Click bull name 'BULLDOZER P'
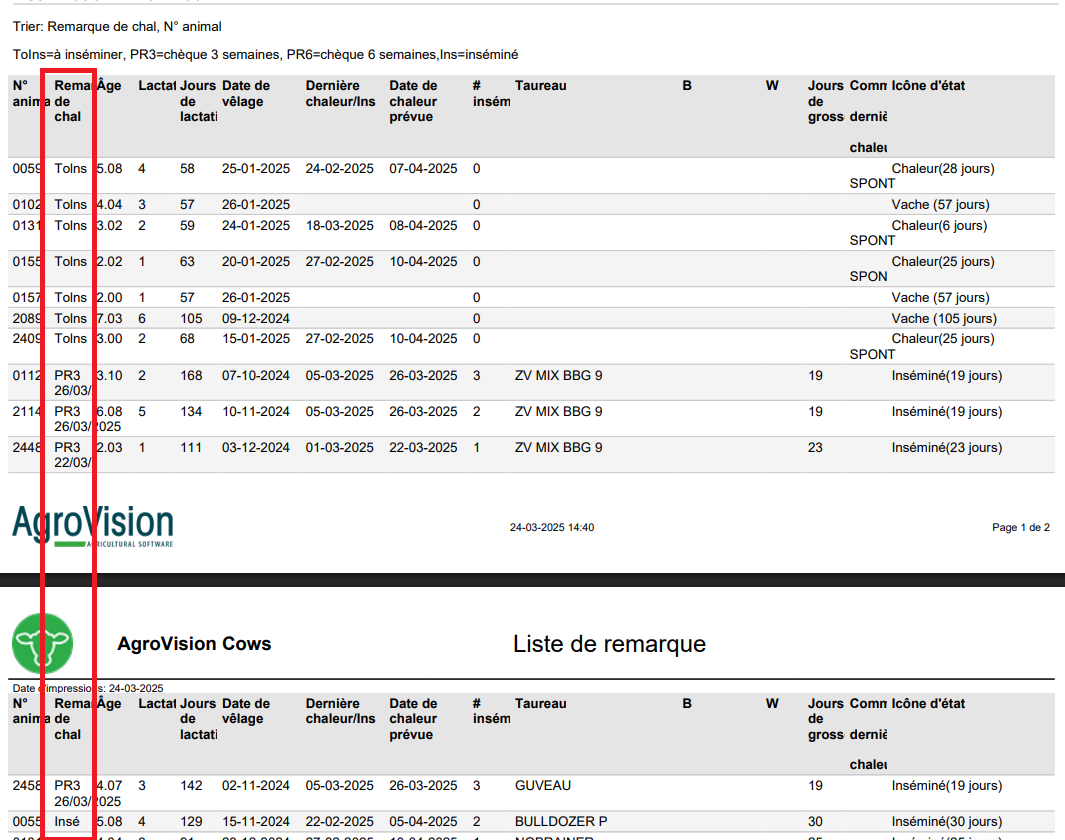The width and height of the screenshot is (1065, 840). click(x=561, y=822)
